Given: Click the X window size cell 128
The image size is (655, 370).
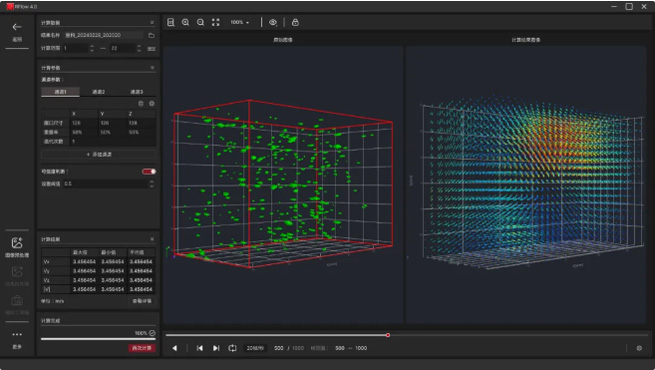Looking at the screenshot, I should pos(84,123).
